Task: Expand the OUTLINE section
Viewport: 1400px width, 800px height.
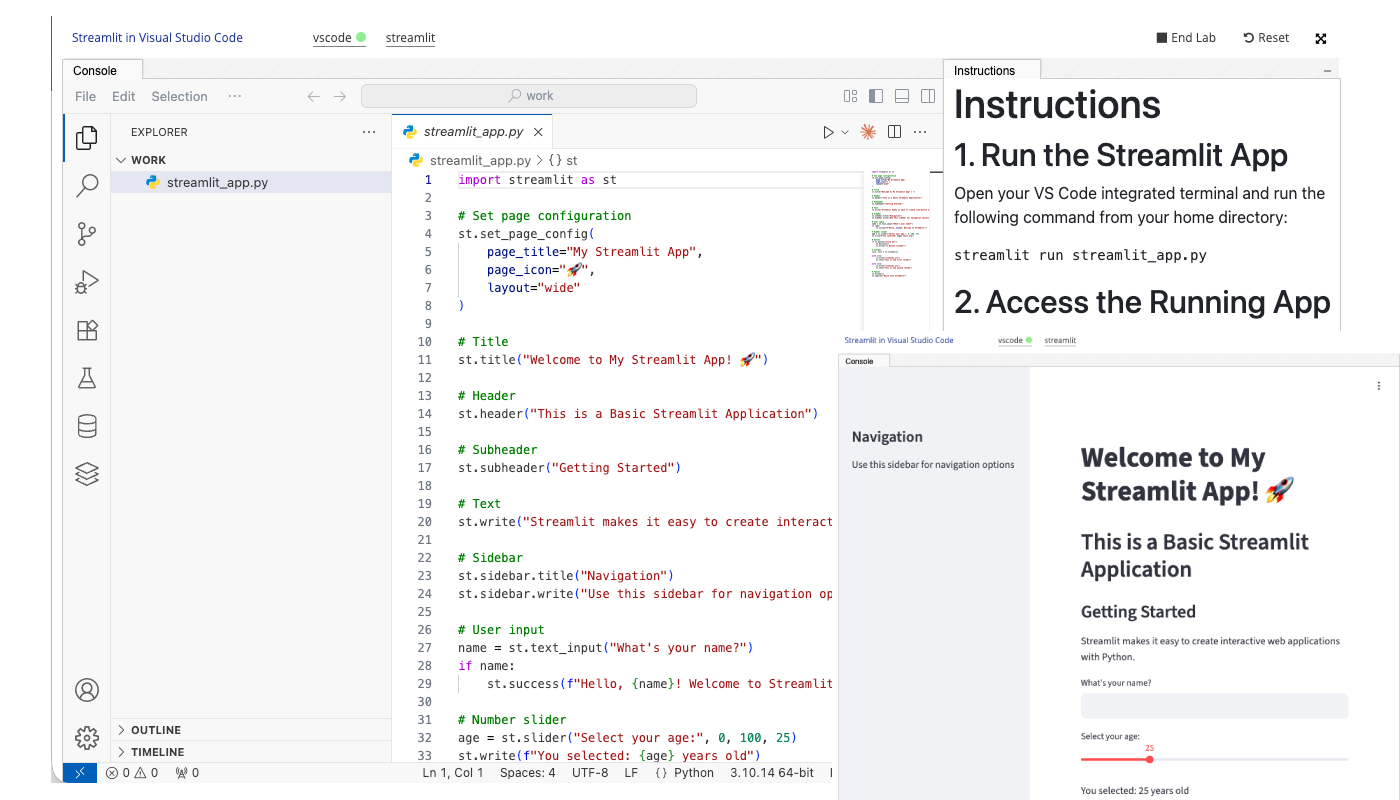Action: (x=156, y=730)
